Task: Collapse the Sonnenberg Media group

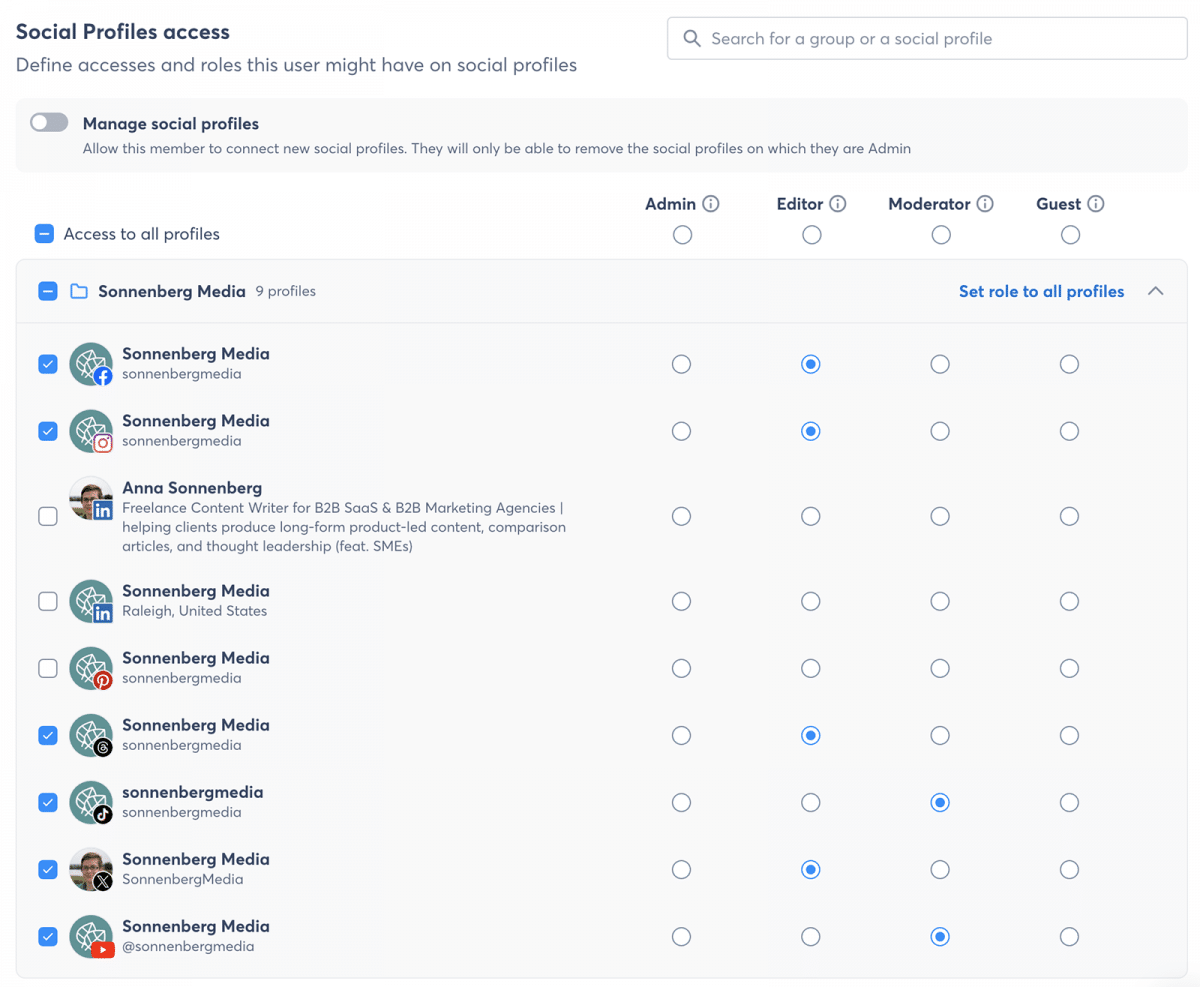Action: click(1155, 291)
